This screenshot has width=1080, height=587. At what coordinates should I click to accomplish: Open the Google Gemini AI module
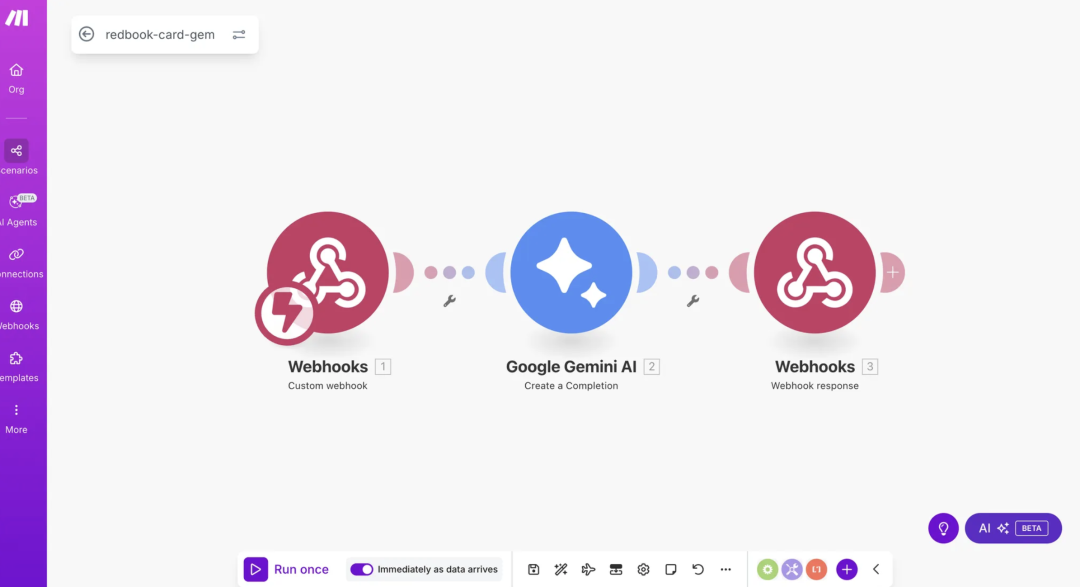coord(571,272)
